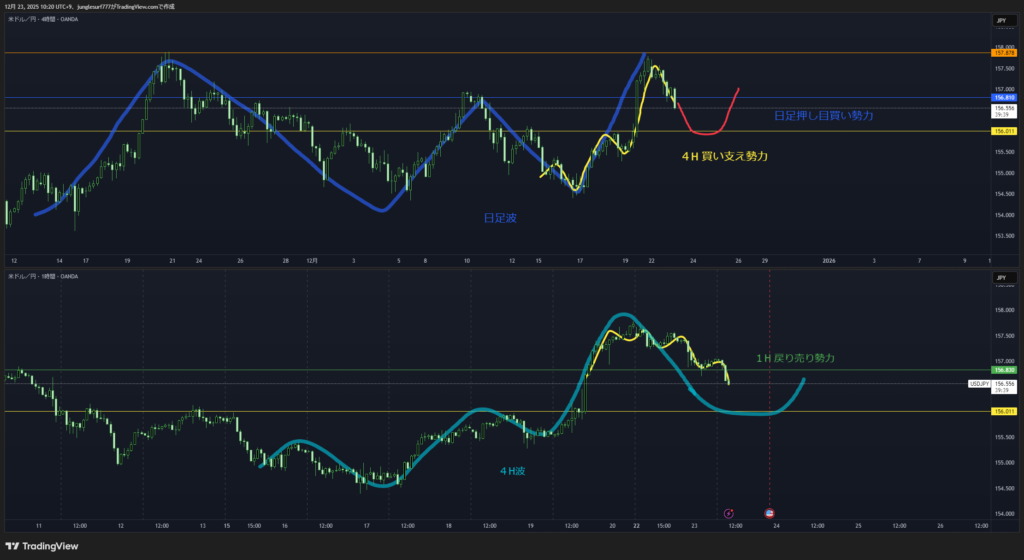
Task: Select the orange 157.876 price label
Action: (1004, 52)
